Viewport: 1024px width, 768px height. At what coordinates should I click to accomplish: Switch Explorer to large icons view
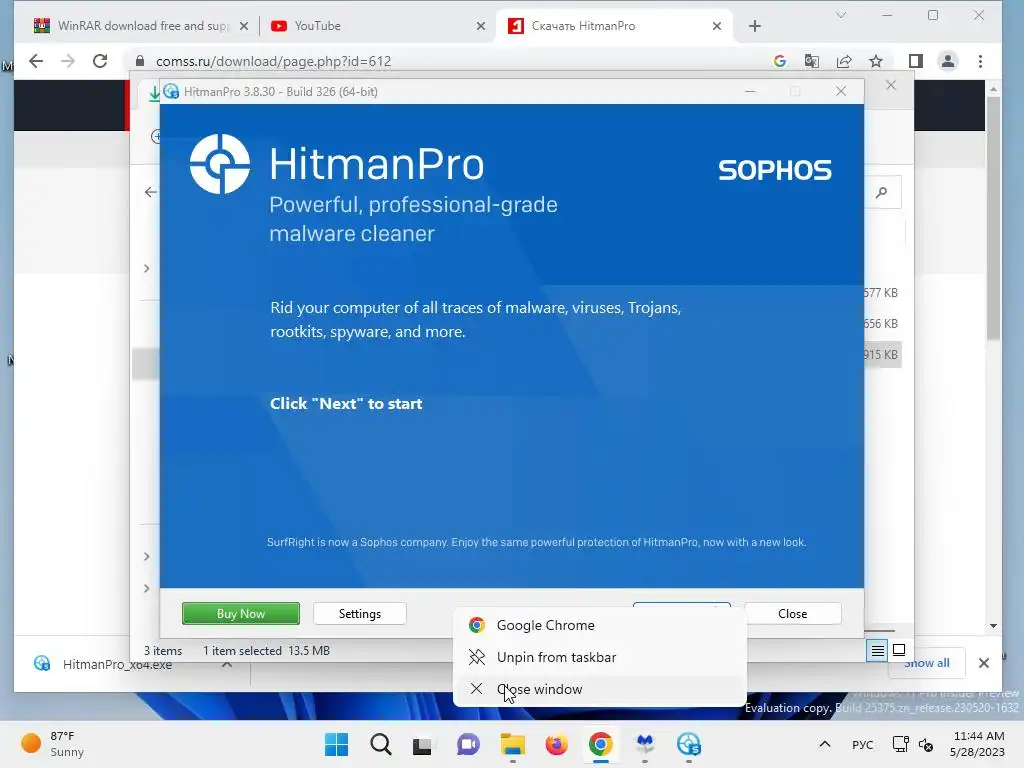point(899,650)
